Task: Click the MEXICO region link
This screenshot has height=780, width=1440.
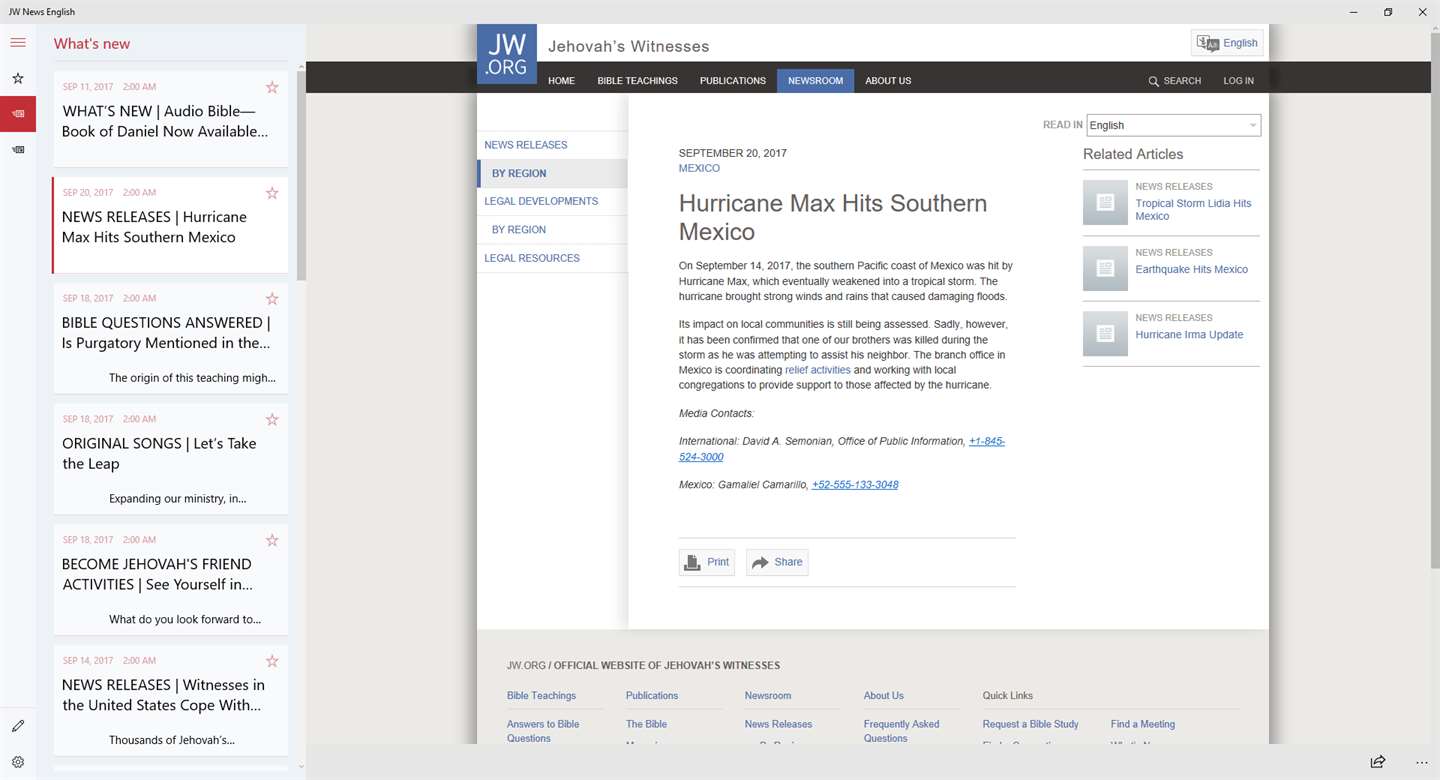Action: (699, 168)
